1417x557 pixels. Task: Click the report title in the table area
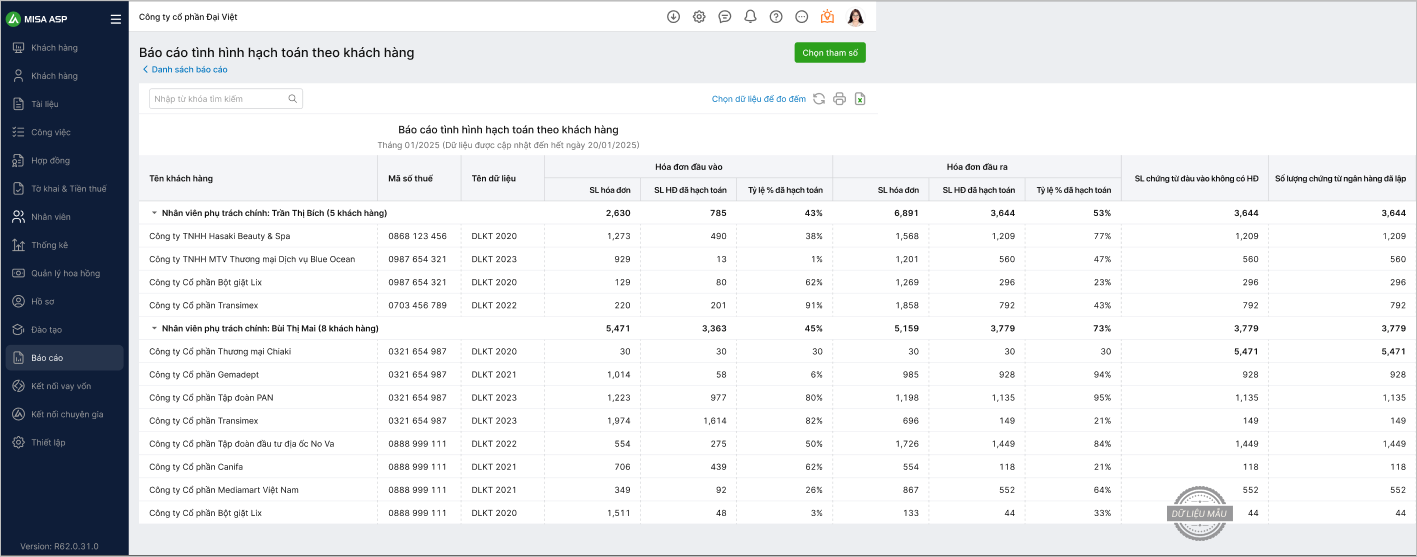coord(508,130)
